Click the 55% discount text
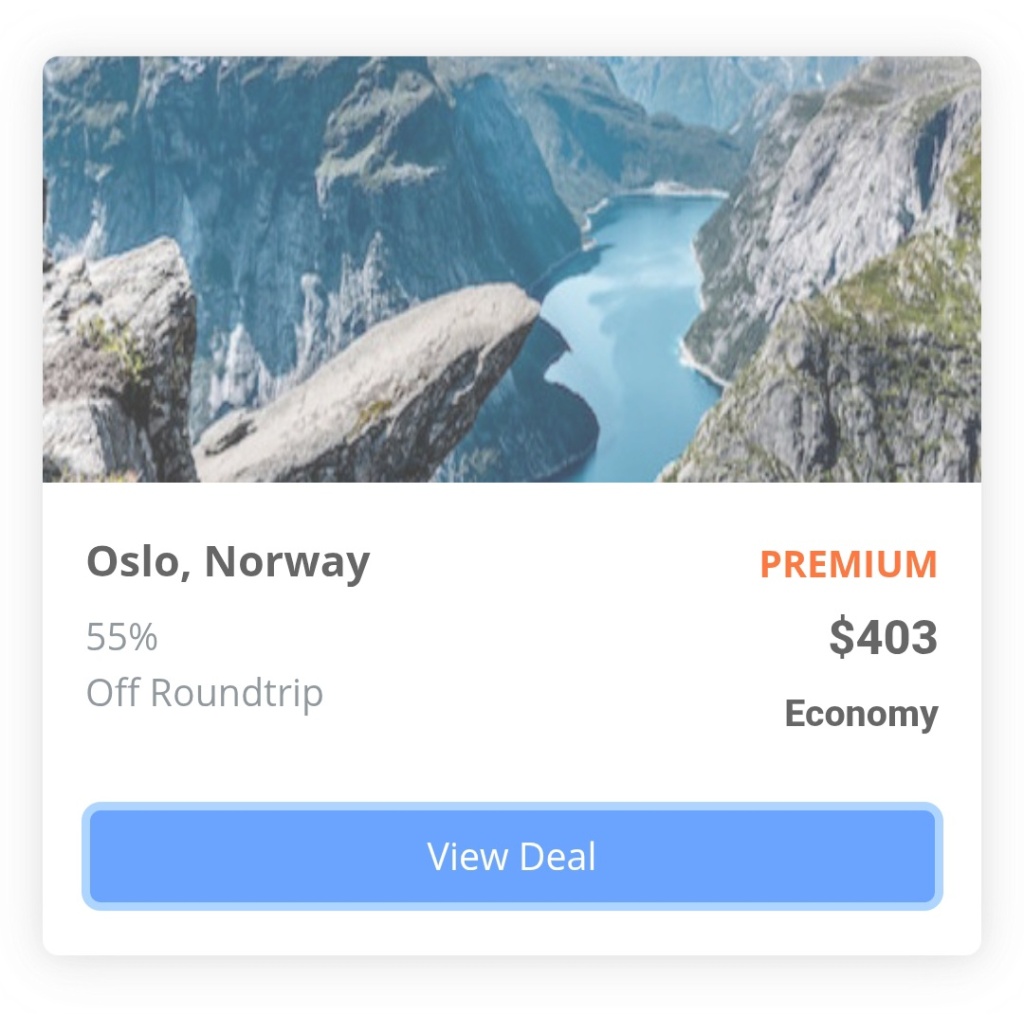The image size is (1024, 1024). (x=122, y=637)
